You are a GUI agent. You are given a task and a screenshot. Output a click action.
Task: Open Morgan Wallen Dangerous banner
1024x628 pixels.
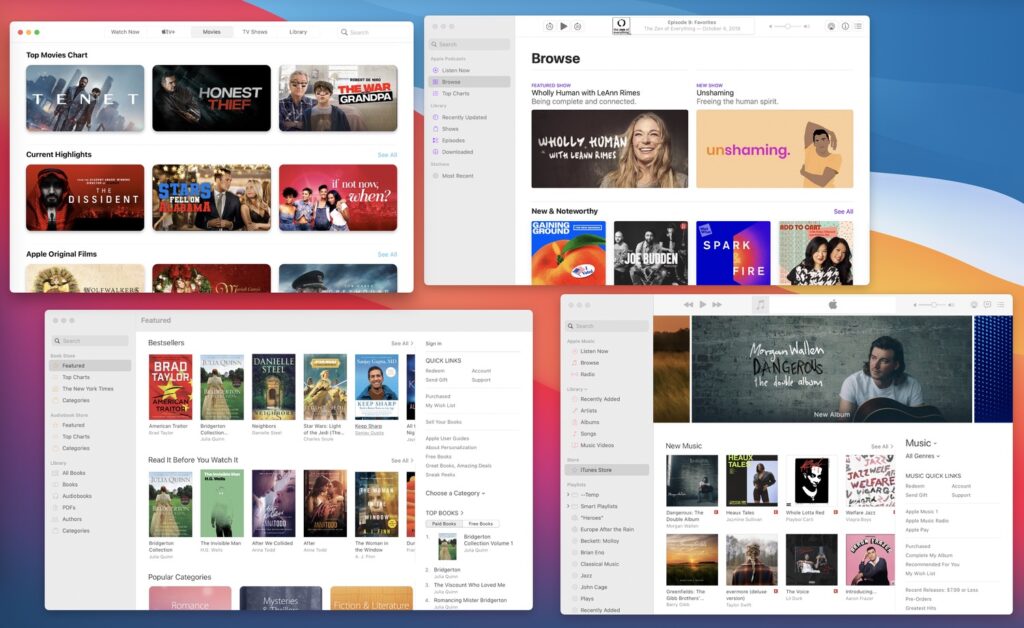pos(832,369)
